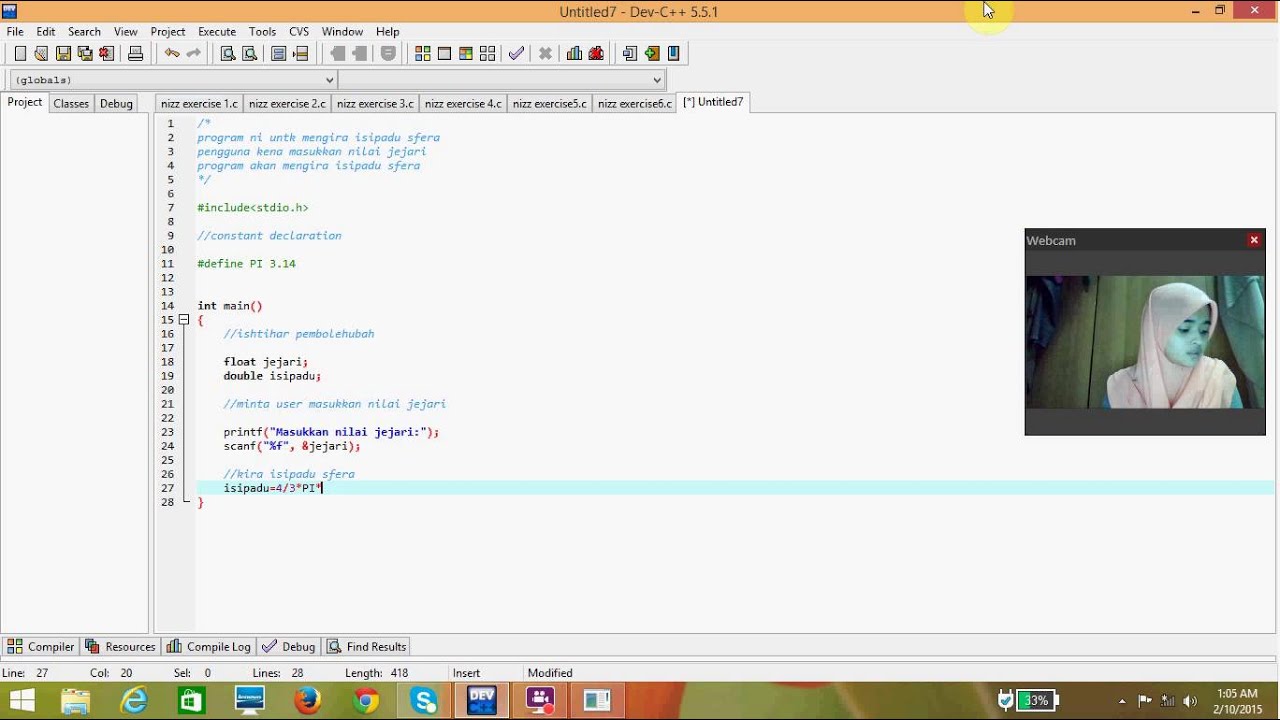Switch to nizz exercise 4.c tab
The height and width of the screenshot is (720, 1280).
[x=463, y=103]
